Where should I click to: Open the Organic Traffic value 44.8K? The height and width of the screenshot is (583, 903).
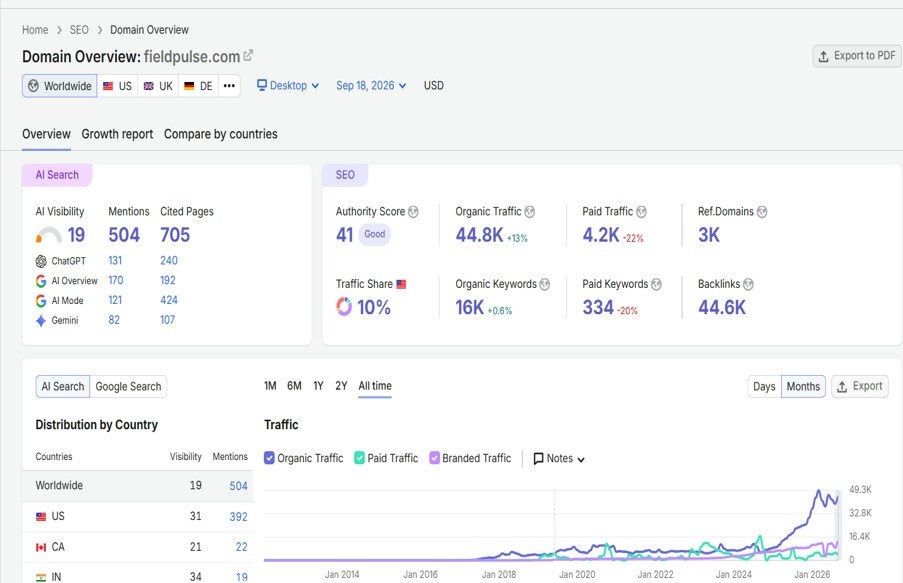(479, 235)
